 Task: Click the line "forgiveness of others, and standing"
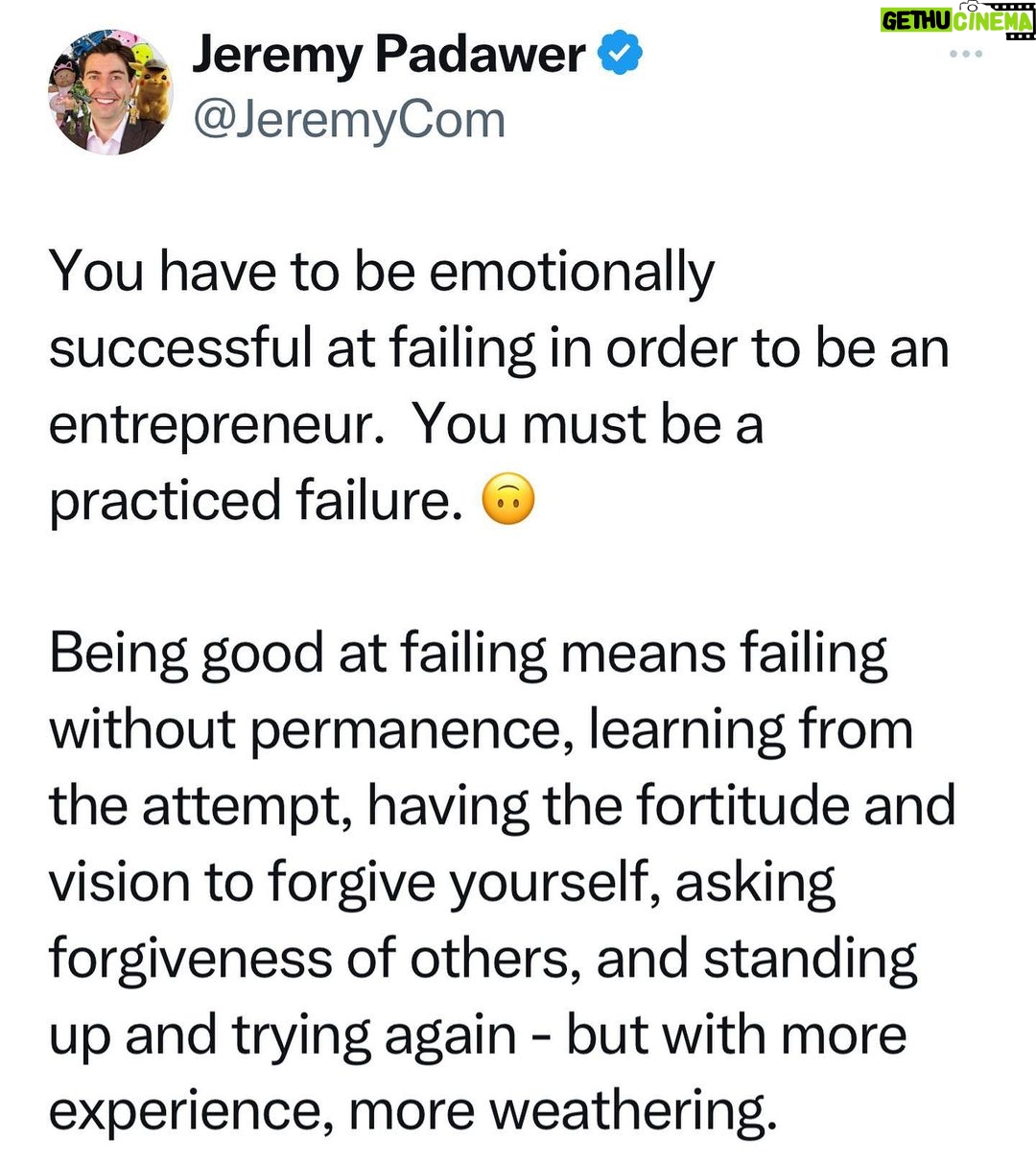(483, 959)
